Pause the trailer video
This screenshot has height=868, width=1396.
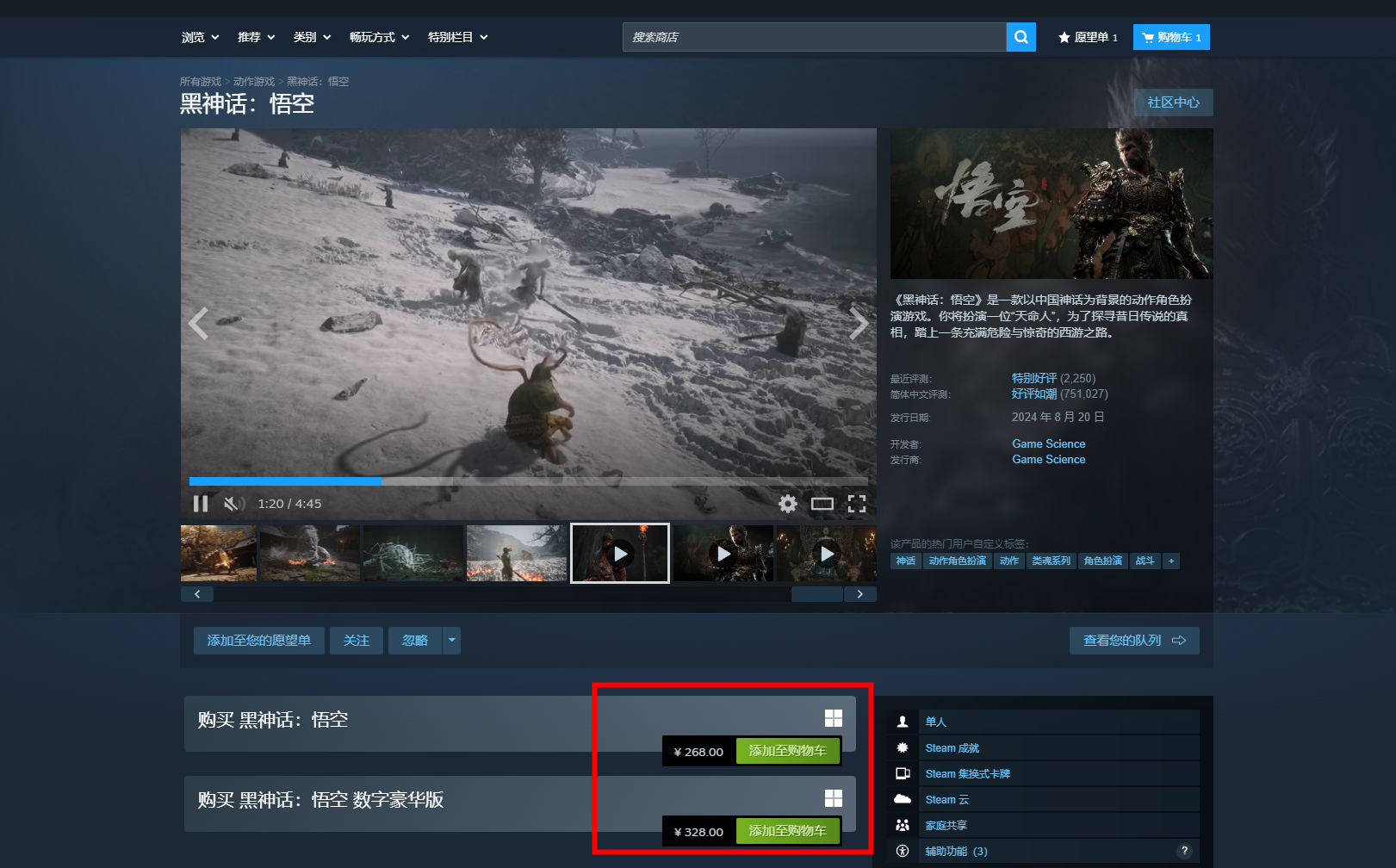(x=201, y=504)
